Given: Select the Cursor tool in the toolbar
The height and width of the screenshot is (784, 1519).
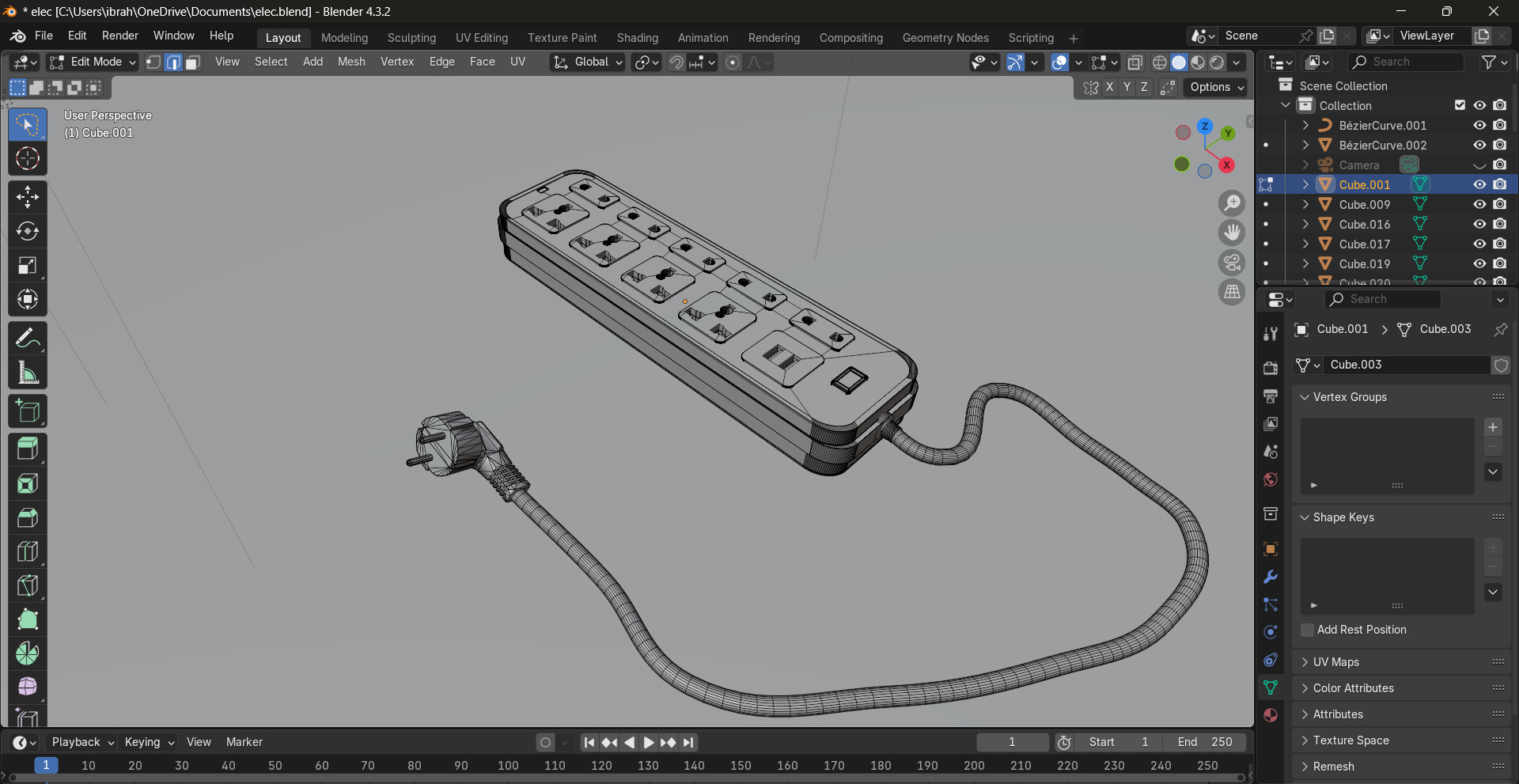Looking at the screenshot, I should click(28, 159).
